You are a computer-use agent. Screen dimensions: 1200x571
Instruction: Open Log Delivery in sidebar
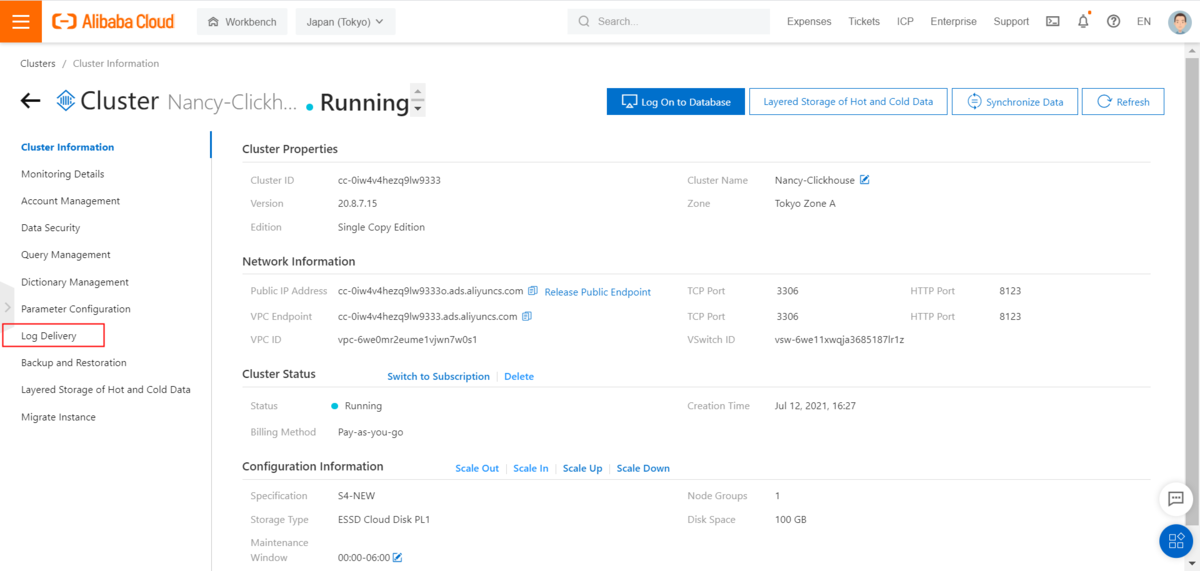pos(49,336)
